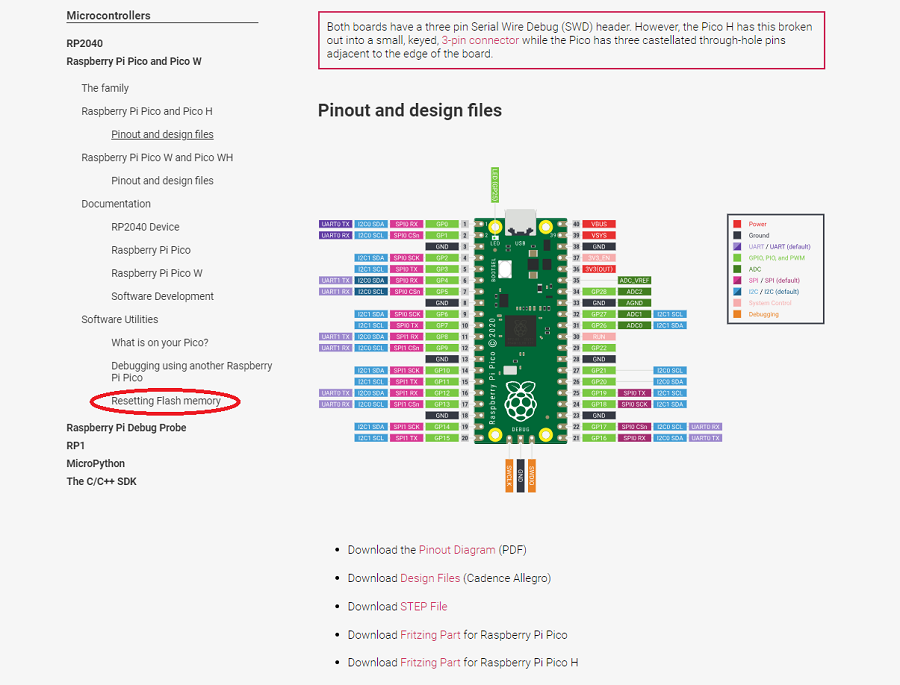Image resolution: width=900 pixels, height=685 pixels.
Task: Expand the Raspberry Pi Debug Probe section
Action: [126, 428]
